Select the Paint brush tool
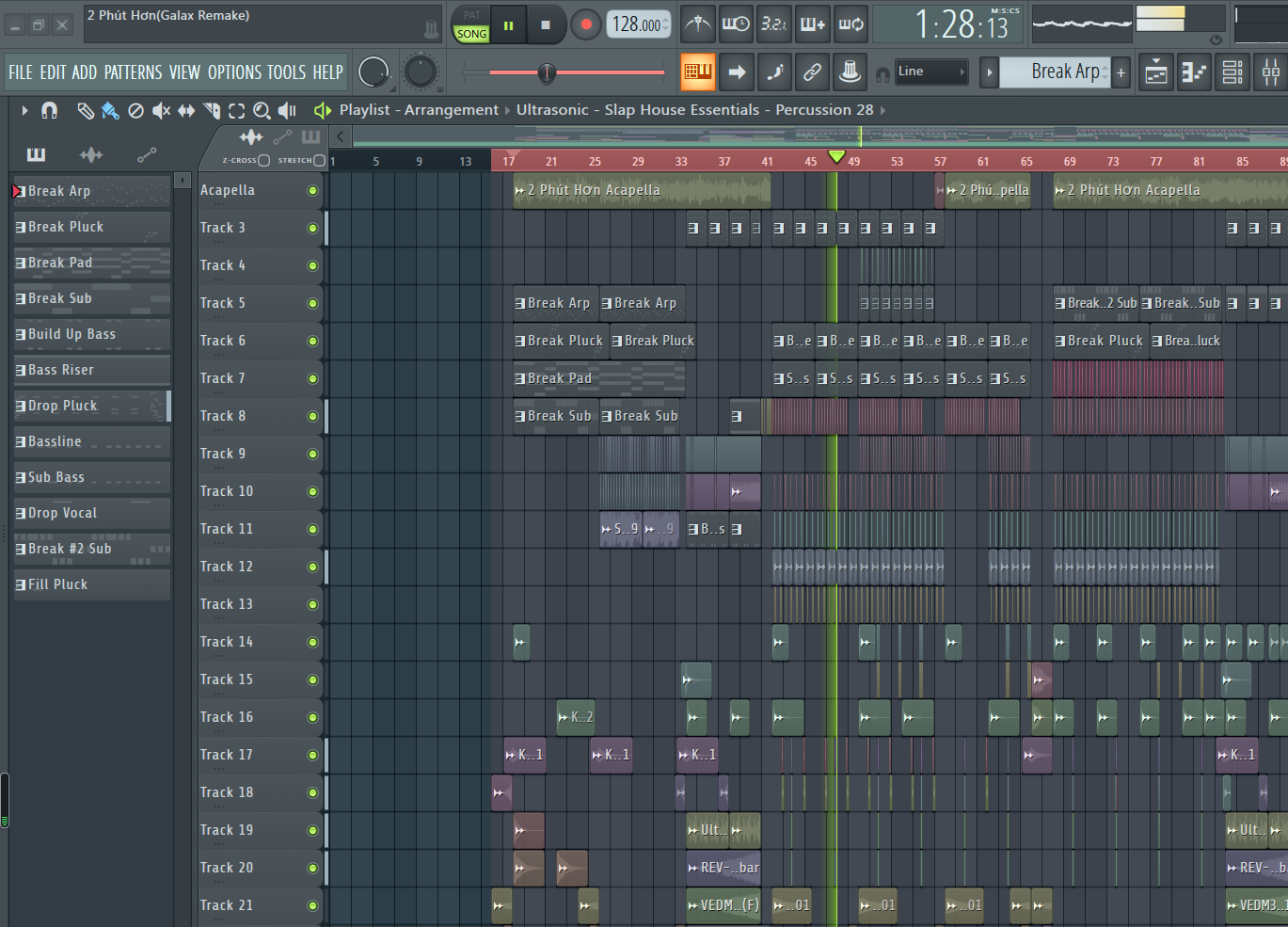Image resolution: width=1288 pixels, height=927 pixels. point(110,111)
